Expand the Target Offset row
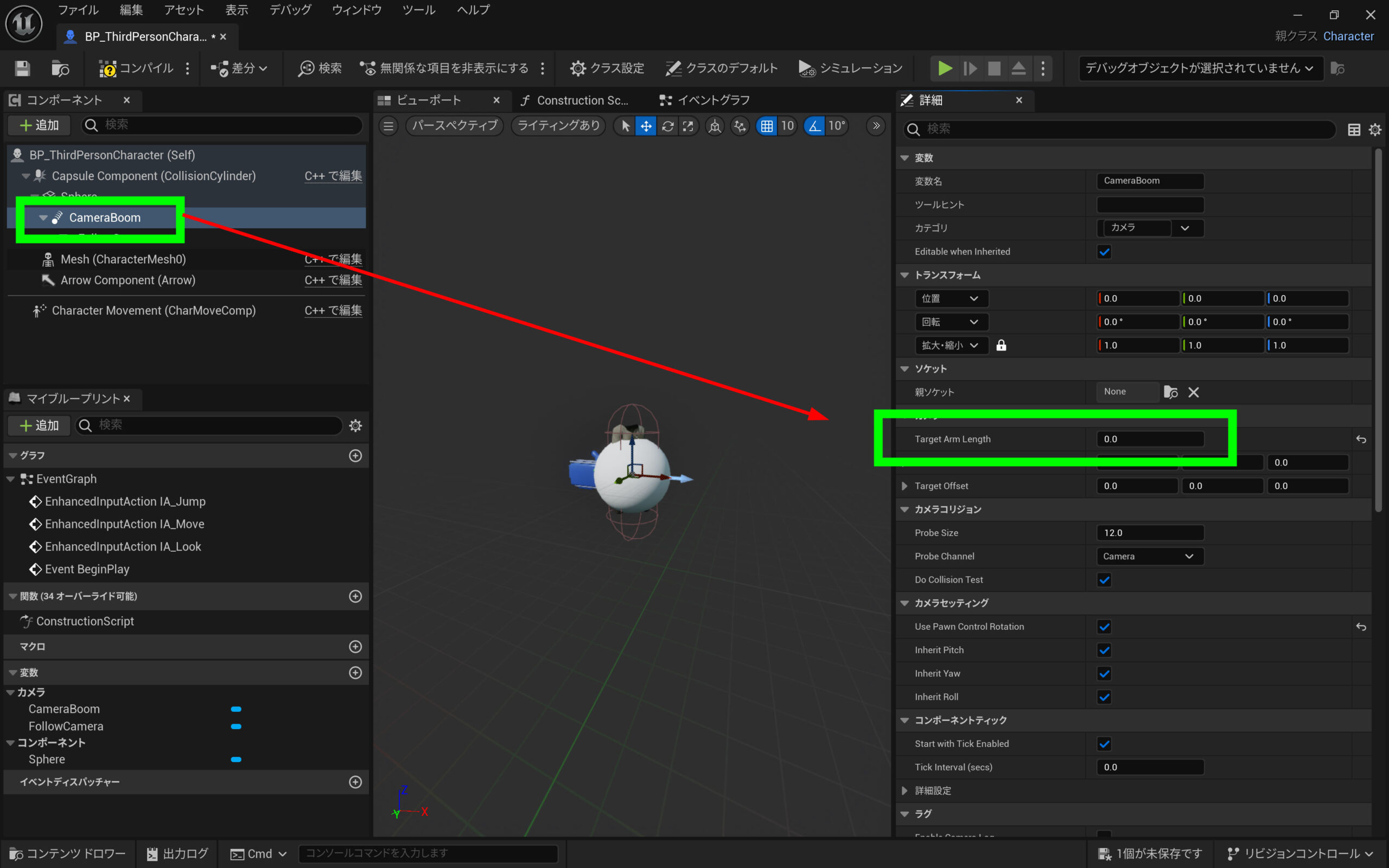Screen dimensions: 1389x868 (904, 486)
